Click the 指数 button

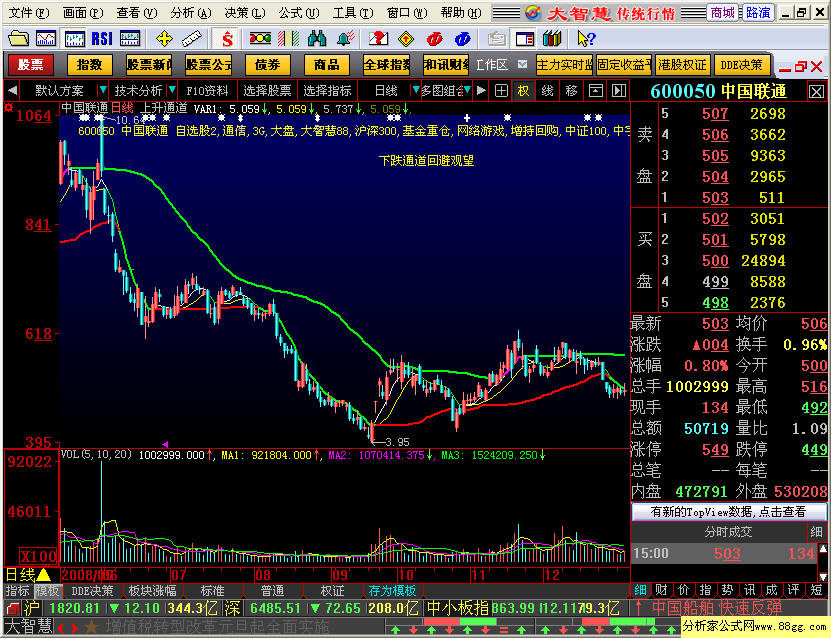point(90,65)
